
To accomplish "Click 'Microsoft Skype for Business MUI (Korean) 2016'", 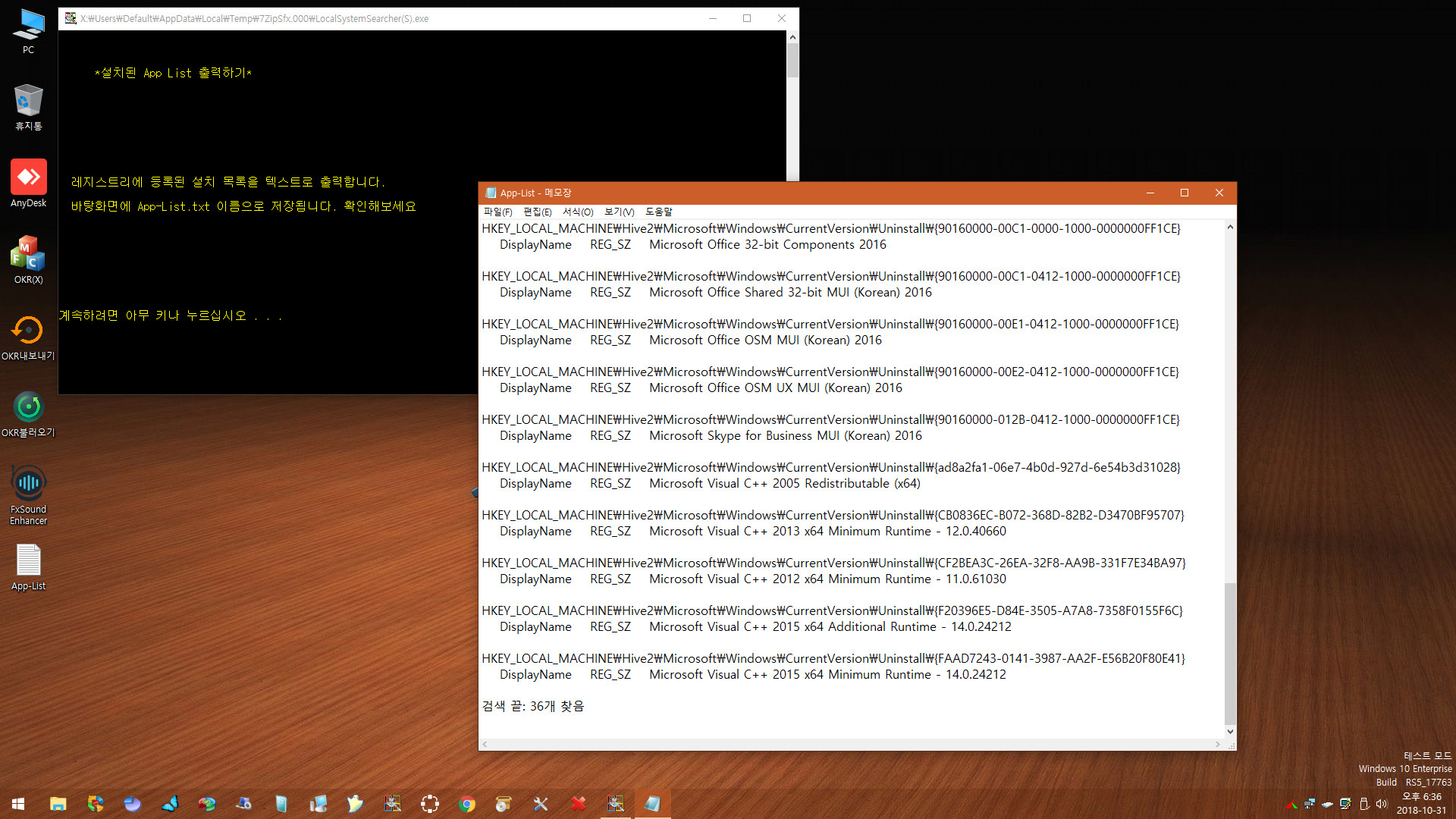I will click(786, 436).
